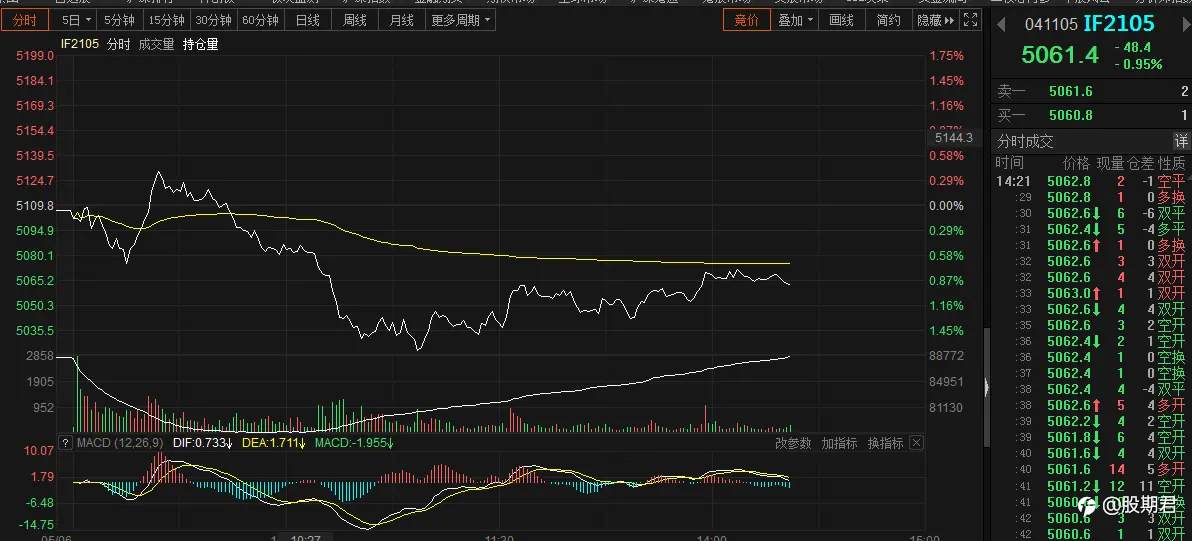This screenshot has height=541, width=1192.
Task: Click the 现量 column header
Action: click(1109, 163)
